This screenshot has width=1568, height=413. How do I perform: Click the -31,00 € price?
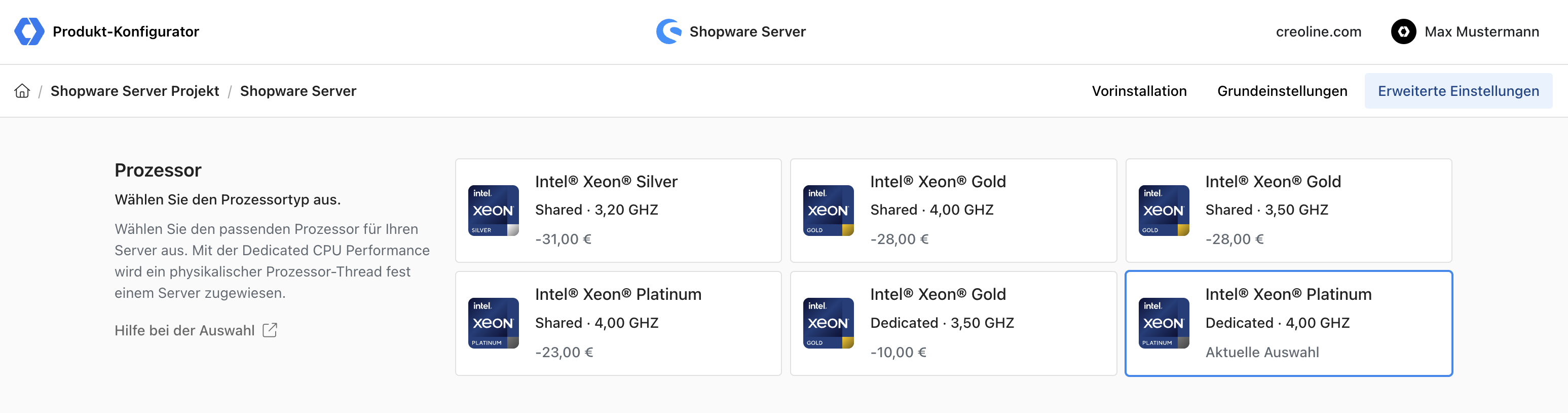[563, 239]
